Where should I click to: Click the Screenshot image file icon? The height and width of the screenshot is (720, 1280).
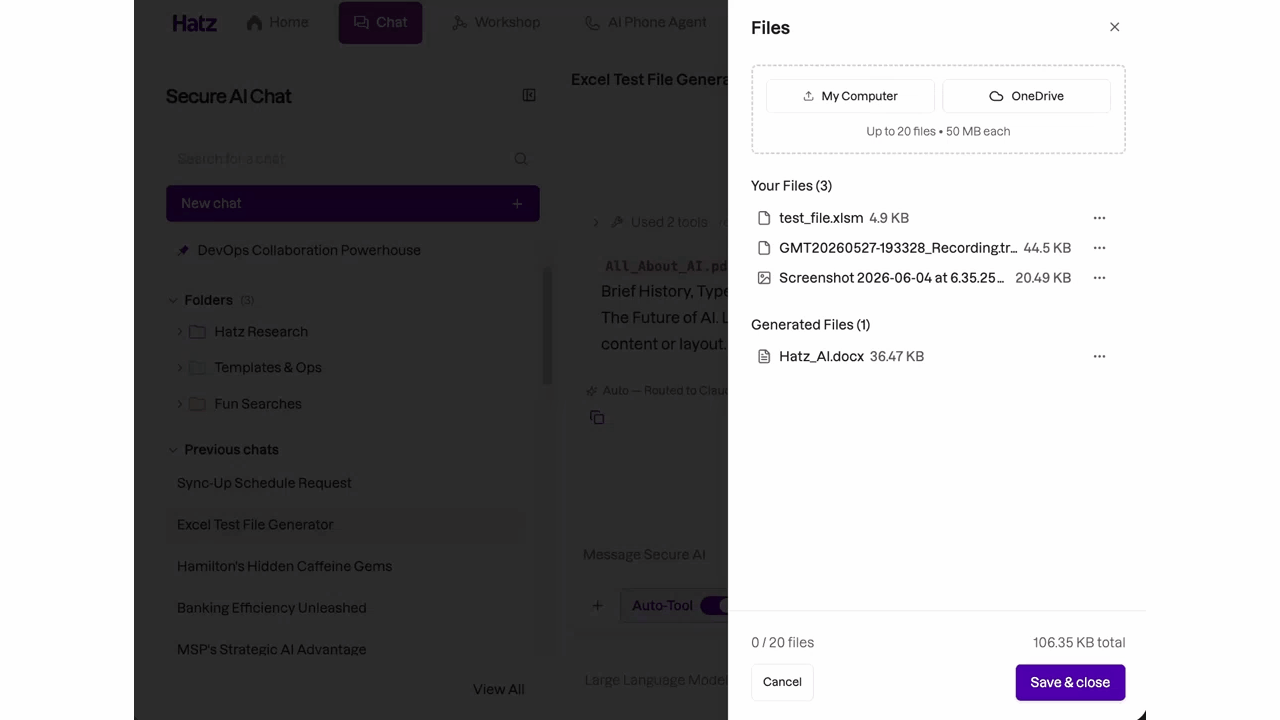[x=764, y=278]
